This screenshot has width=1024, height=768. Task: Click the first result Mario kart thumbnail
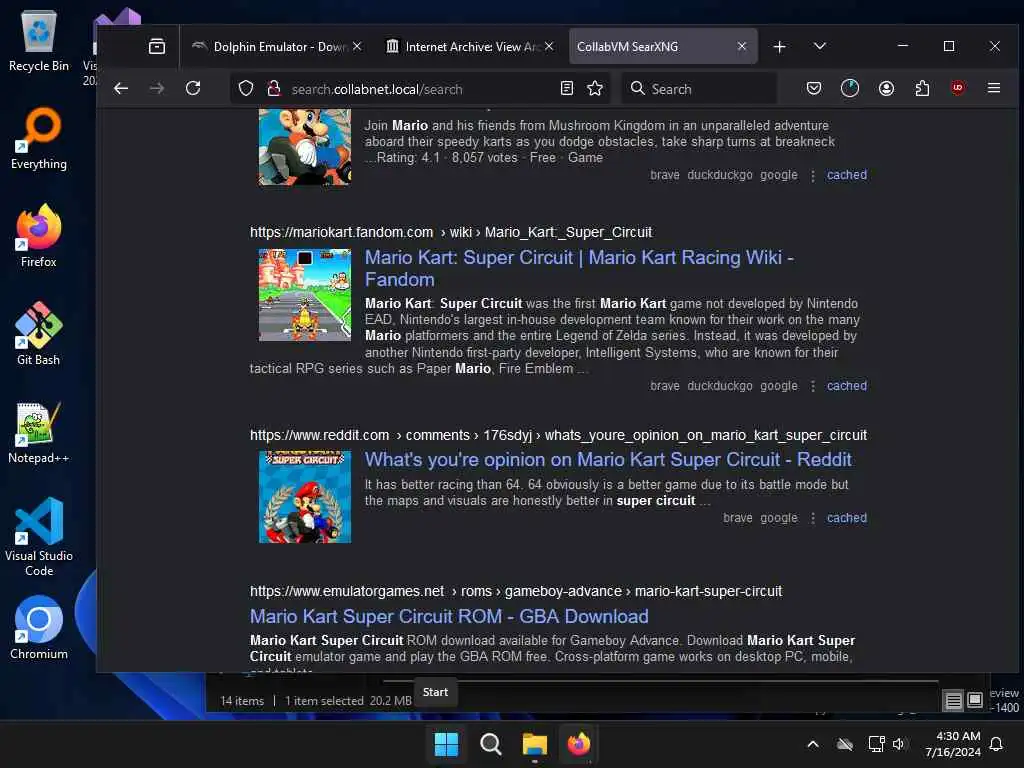[x=305, y=148]
